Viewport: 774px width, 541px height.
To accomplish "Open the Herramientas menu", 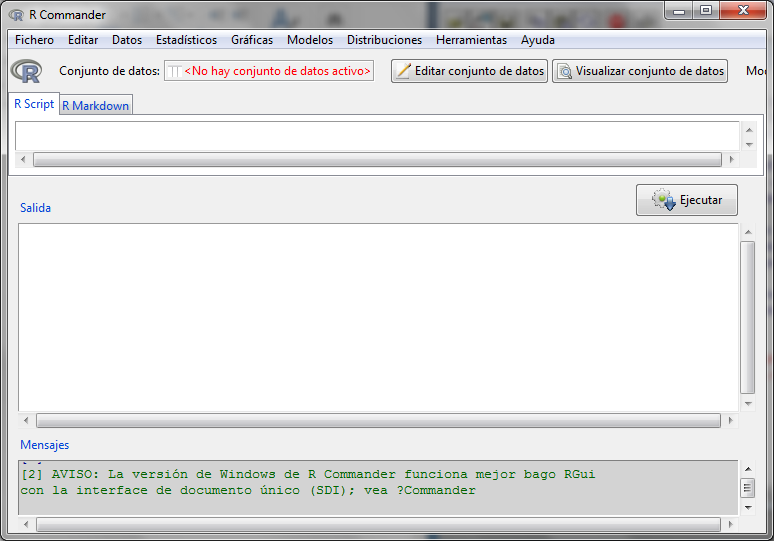I will [471, 40].
